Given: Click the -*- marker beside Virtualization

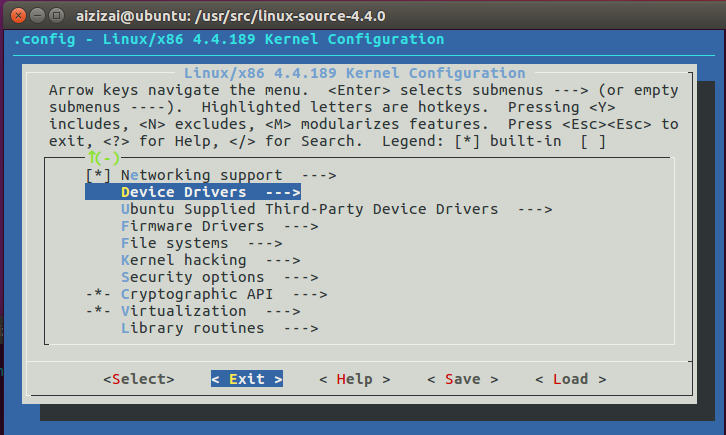Looking at the screenshot, I should (98, 311).
